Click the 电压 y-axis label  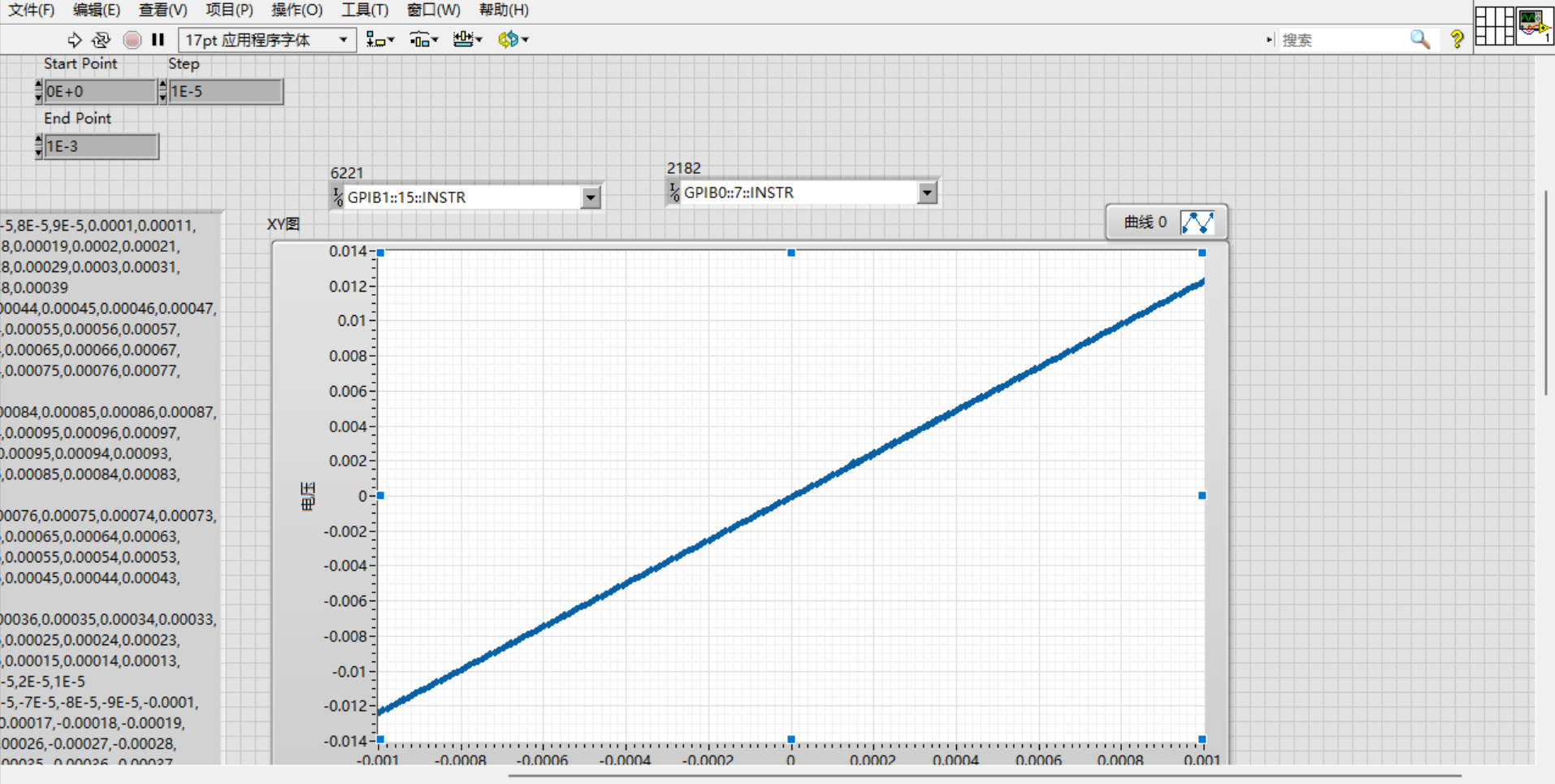click(x=308, y=496)
